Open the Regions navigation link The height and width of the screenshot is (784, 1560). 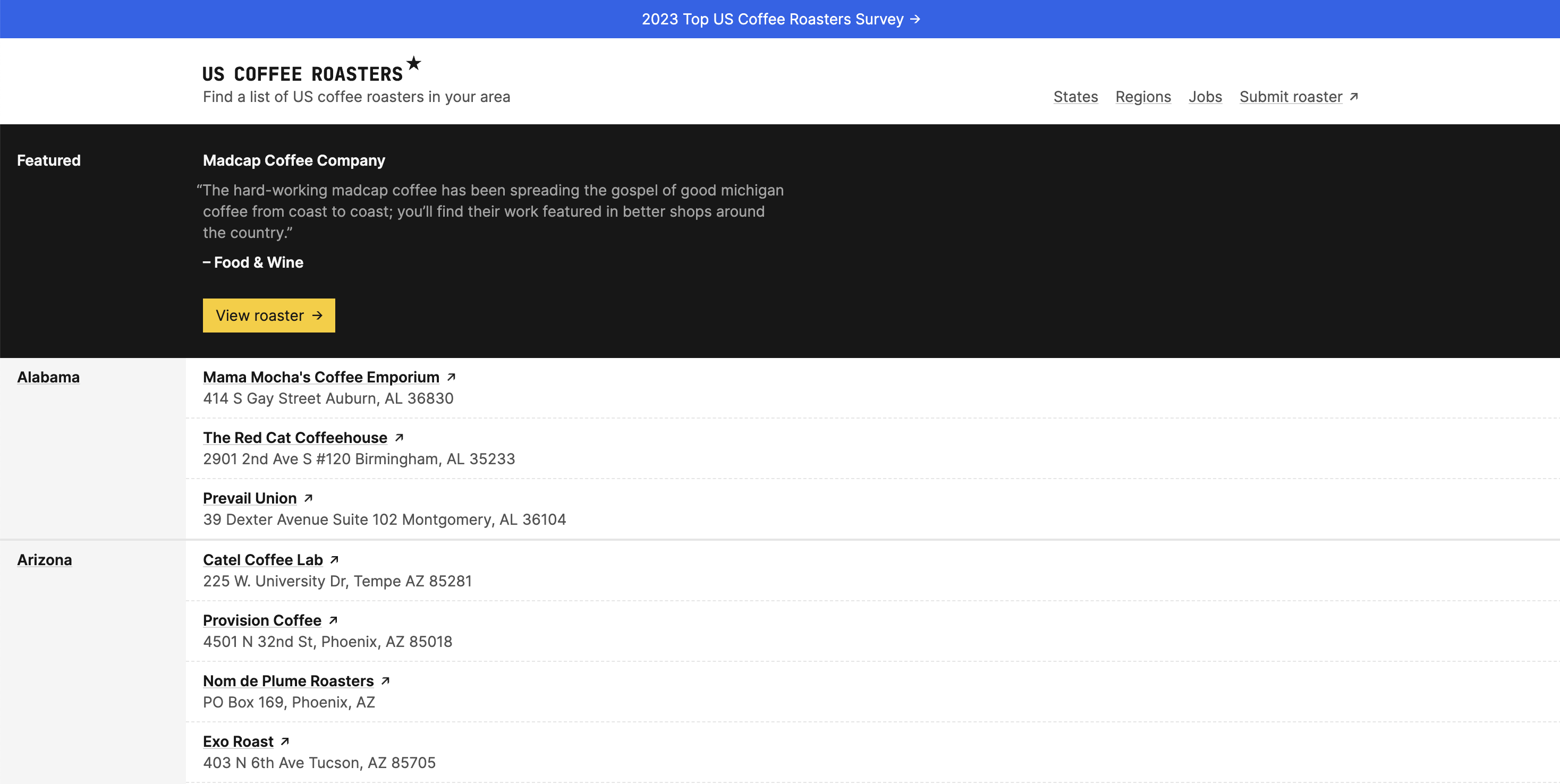(x=1143, y=97)
